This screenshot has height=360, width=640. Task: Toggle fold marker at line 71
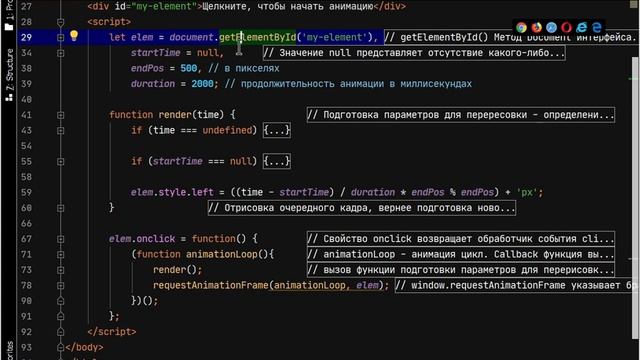pyautogui.click(x=60, y=255)
